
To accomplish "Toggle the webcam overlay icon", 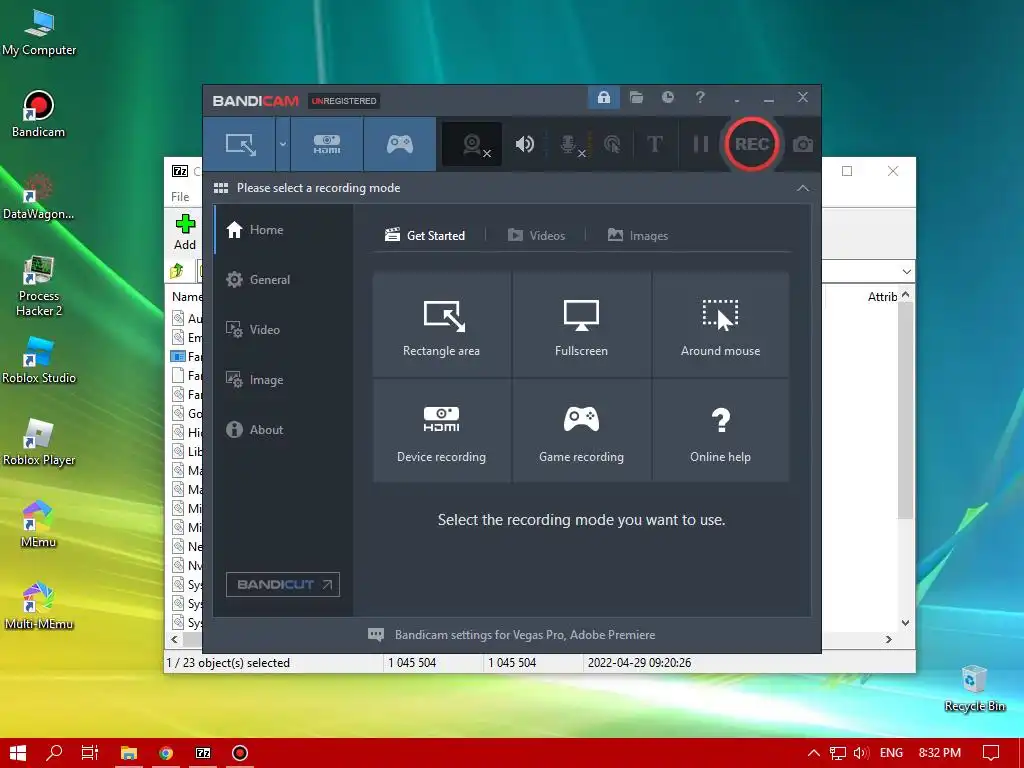I will point(472,144).
